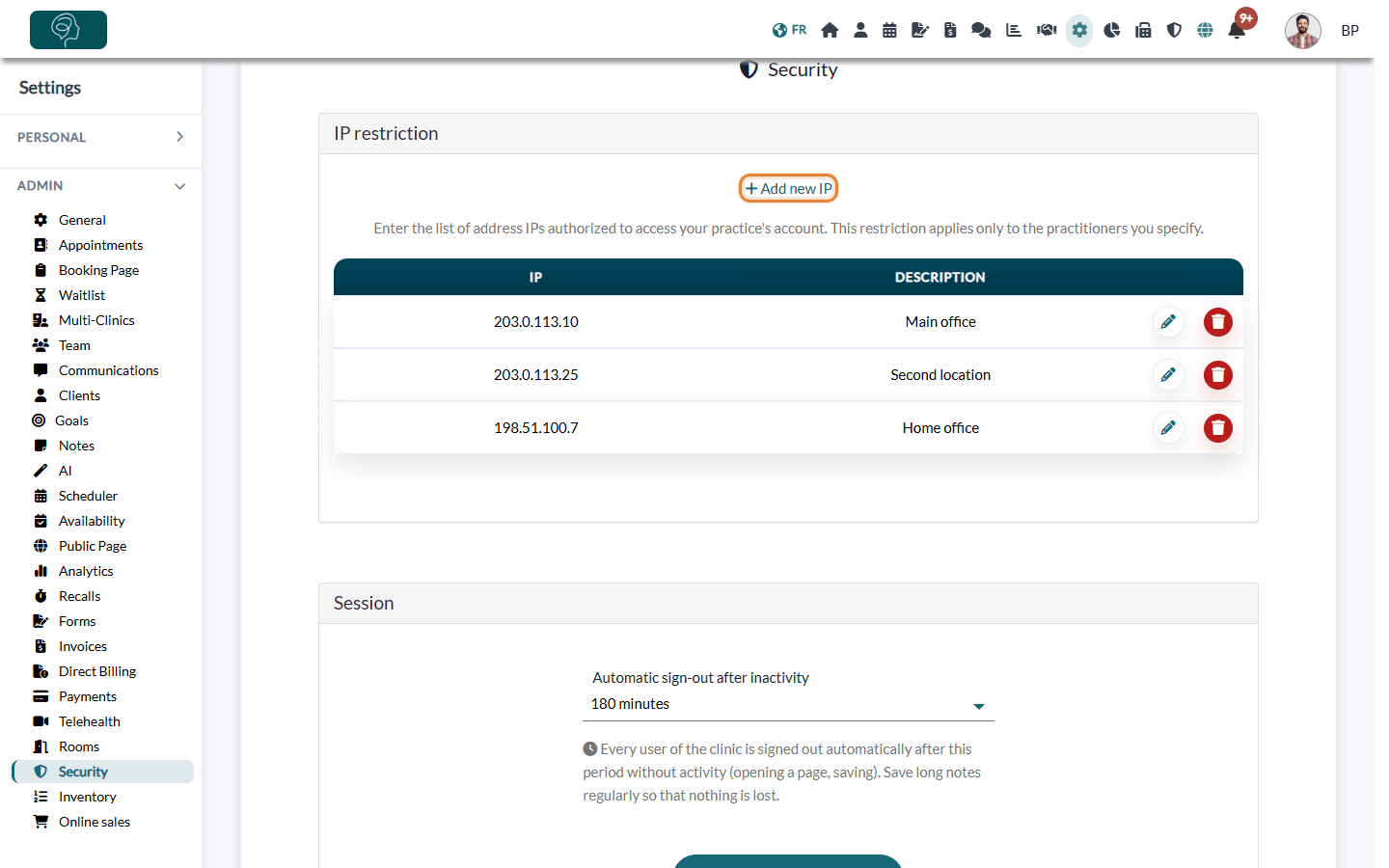This screenshot has width=1389, height=868.
Task: Open the pie chart icon
Action: point(1112,30)
